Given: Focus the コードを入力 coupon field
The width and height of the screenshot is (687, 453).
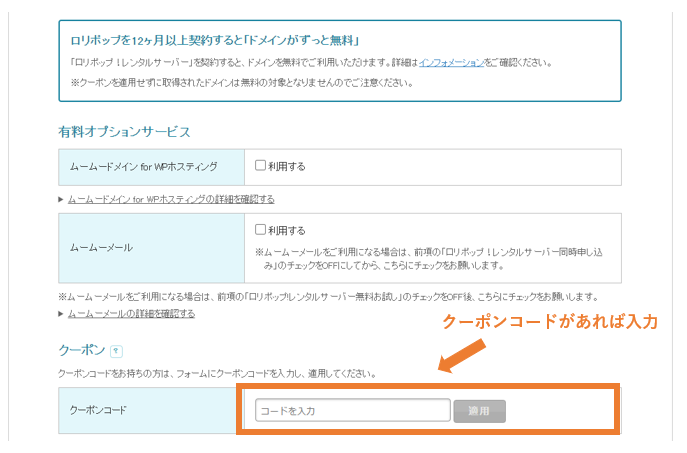Looking at the screenshot, I should point(352,411).
